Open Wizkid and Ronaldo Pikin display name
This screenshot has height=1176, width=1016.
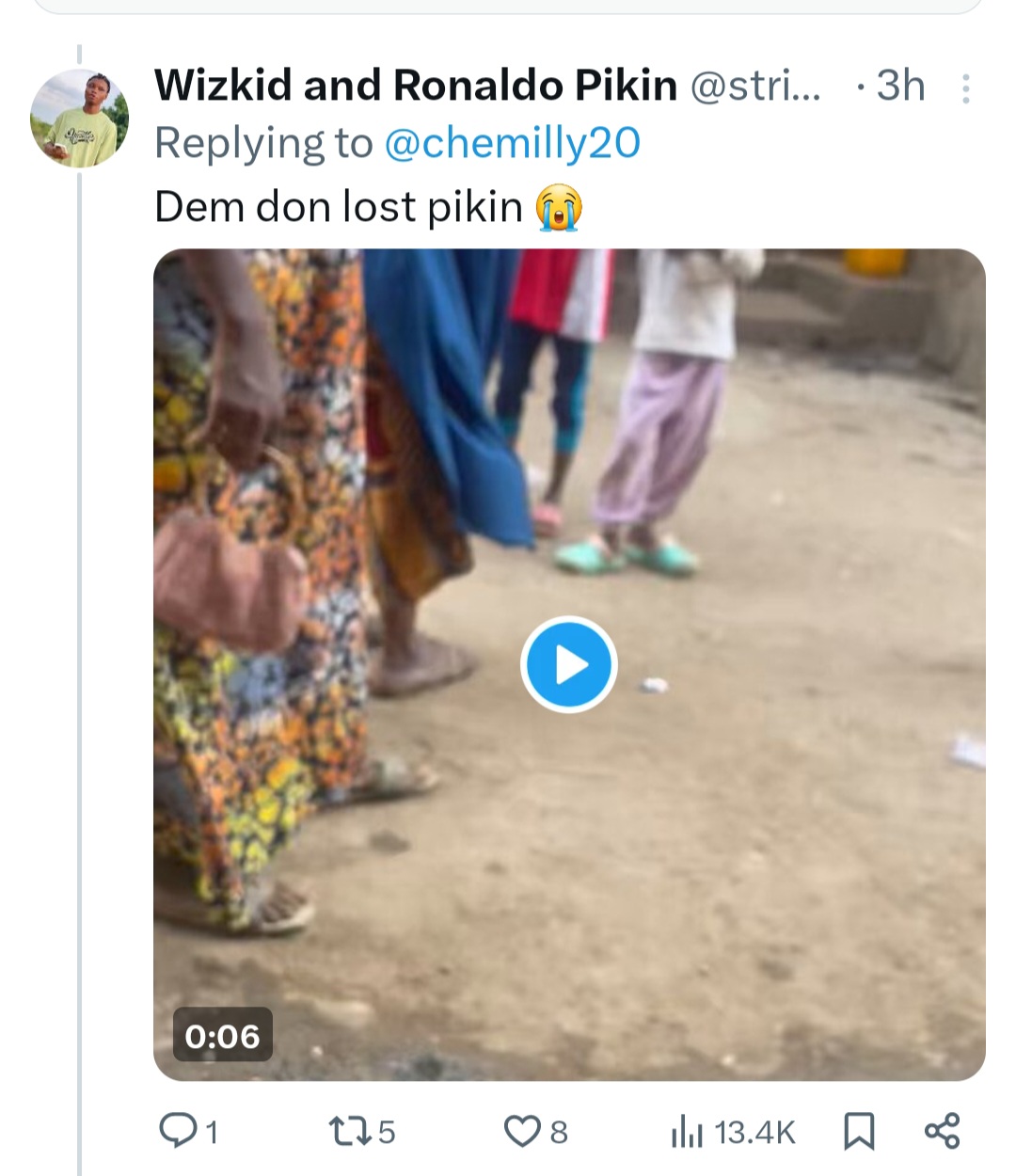415,86
